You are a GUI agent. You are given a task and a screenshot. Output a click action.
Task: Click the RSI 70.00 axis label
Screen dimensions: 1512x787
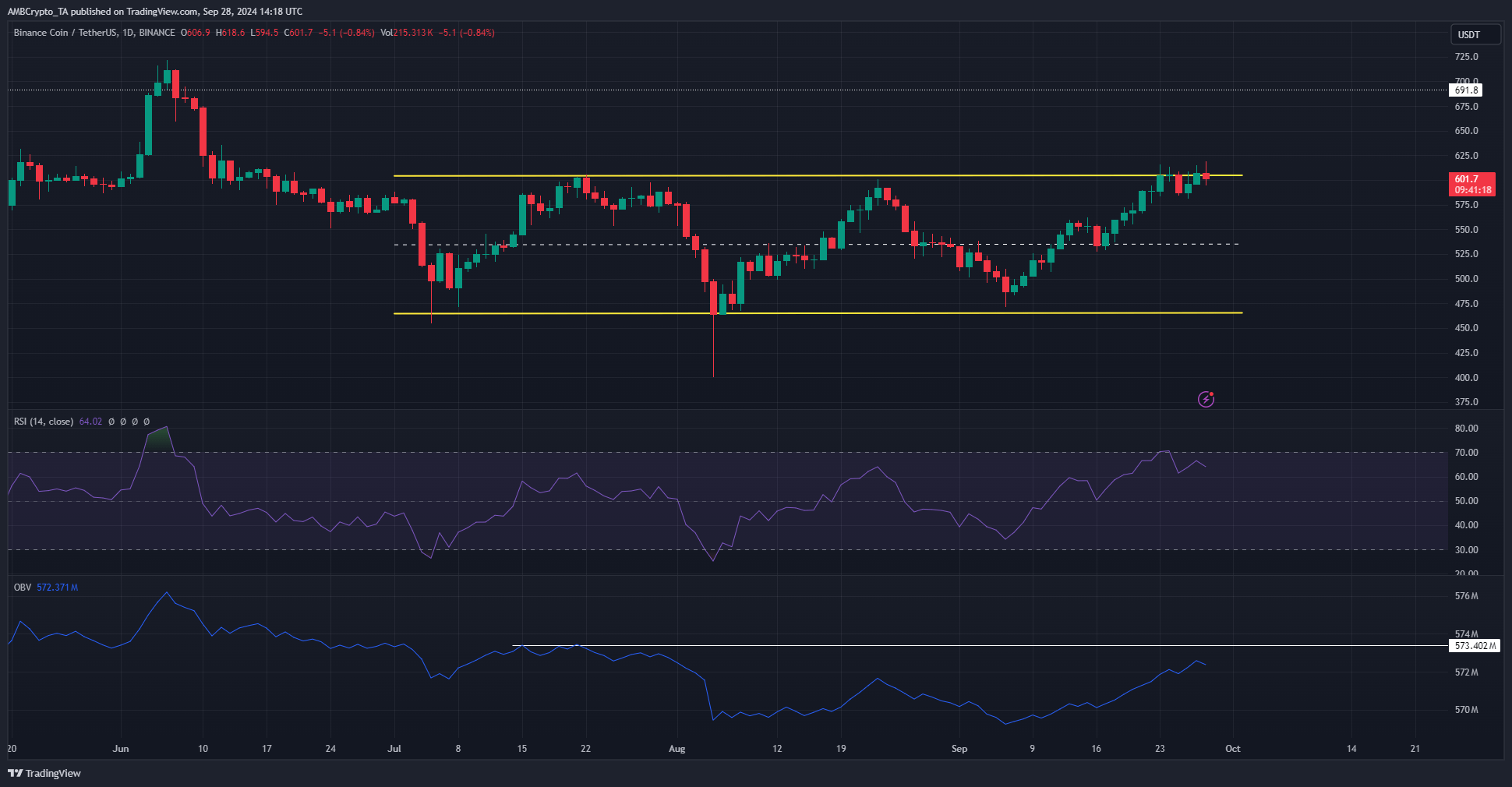tap(1467, 453)
